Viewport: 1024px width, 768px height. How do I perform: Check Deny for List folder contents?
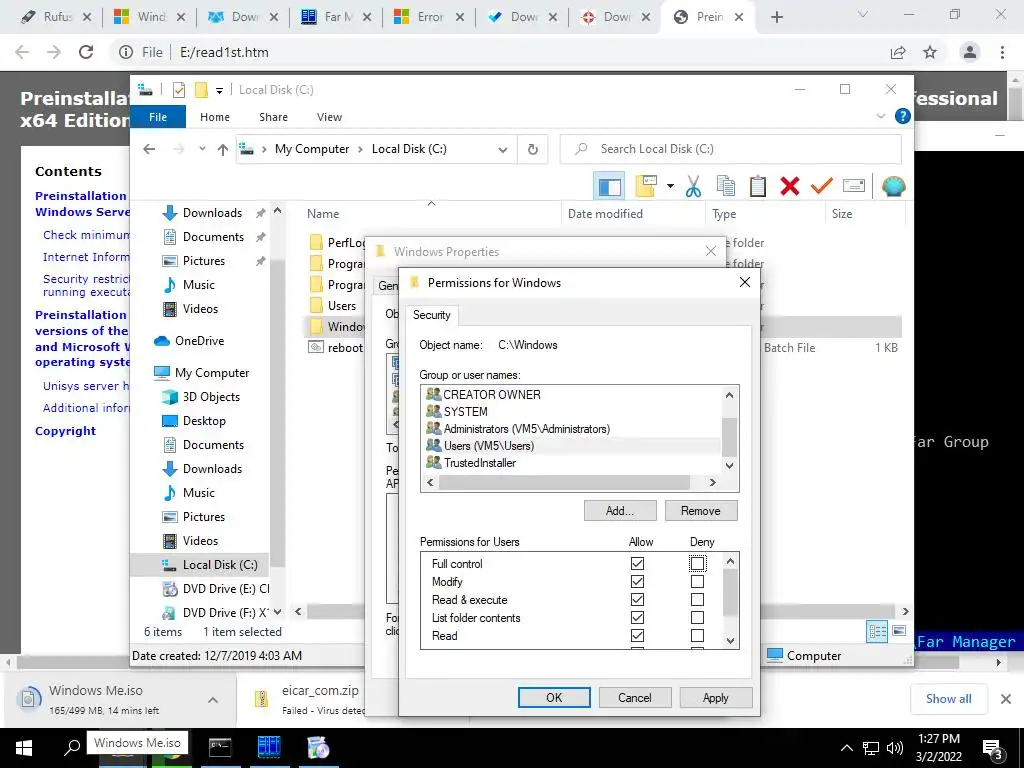tap(697, 617)
